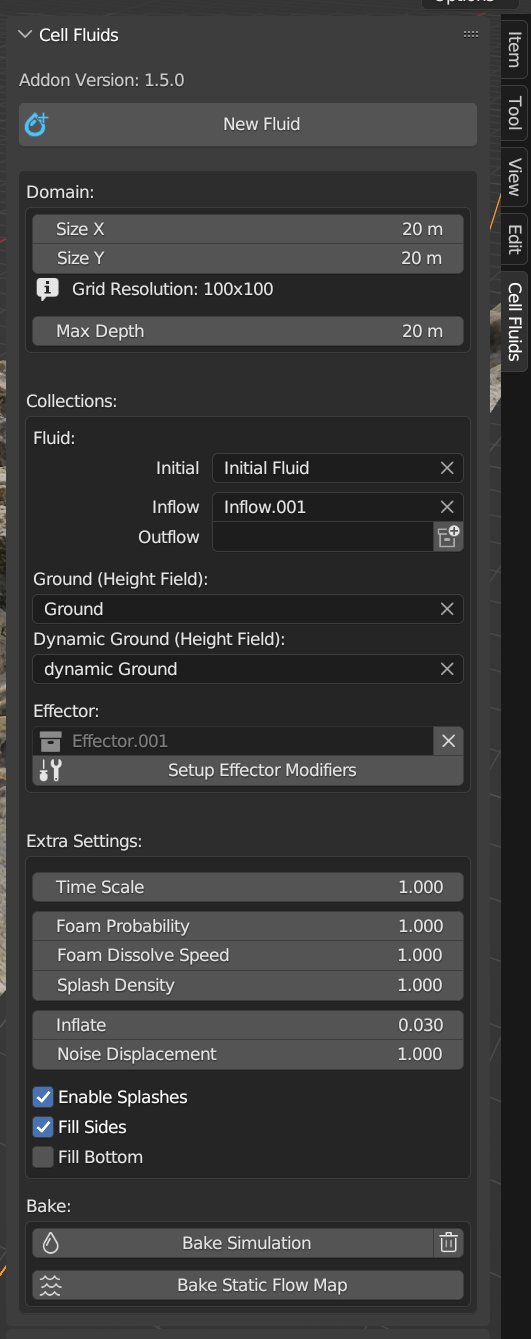
Task: Clear the dynamic Ground collection with X
Action: [x=447, y=669]
